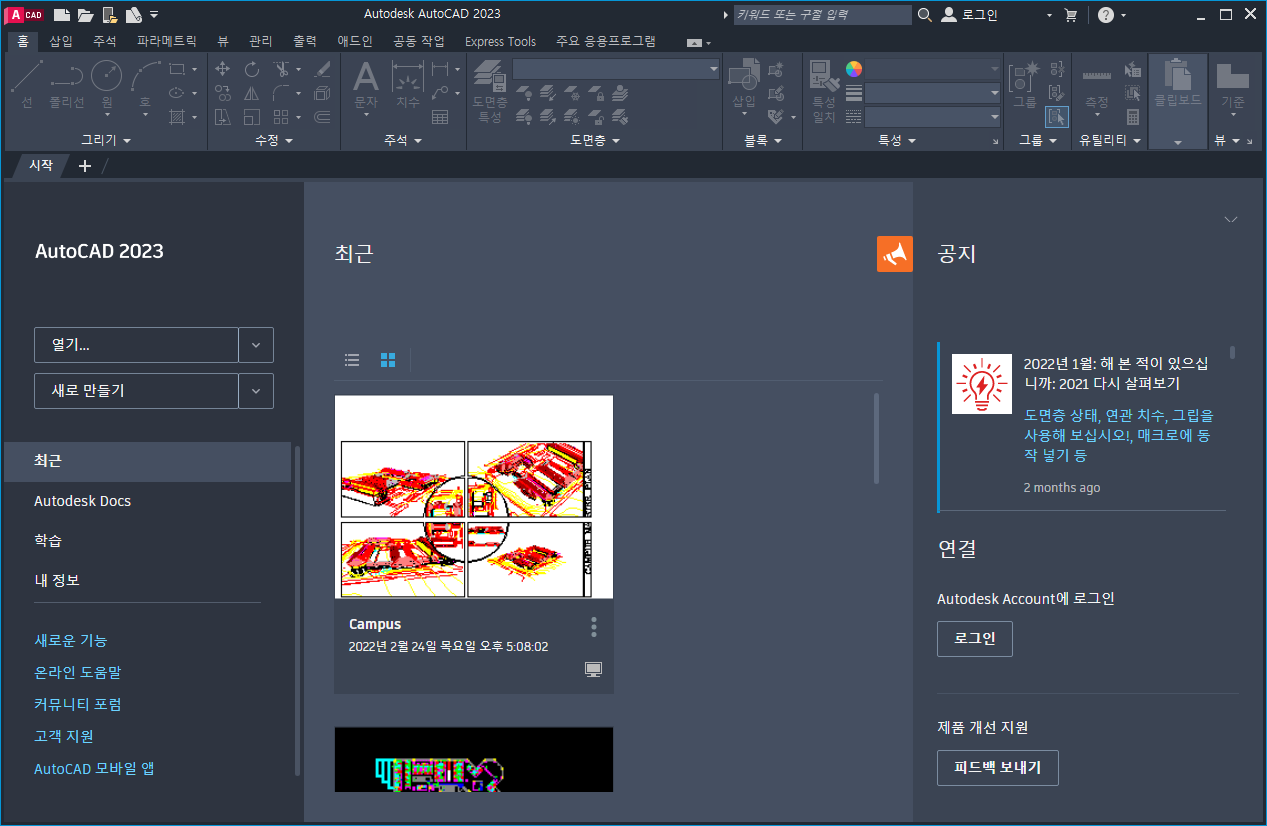Select the Polyline (폴리선) tool
The width and height of the screenshot is (1267, 826).
(67, 84)
